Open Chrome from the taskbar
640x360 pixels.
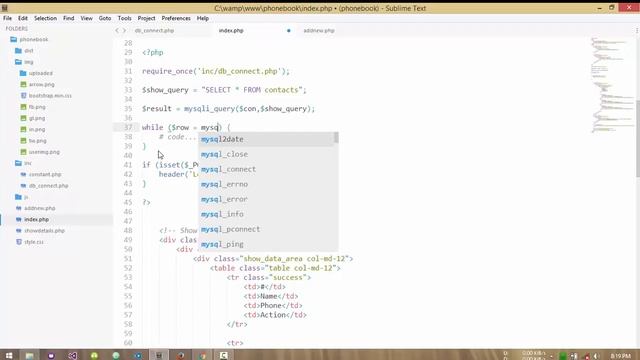tap(203, 356)
